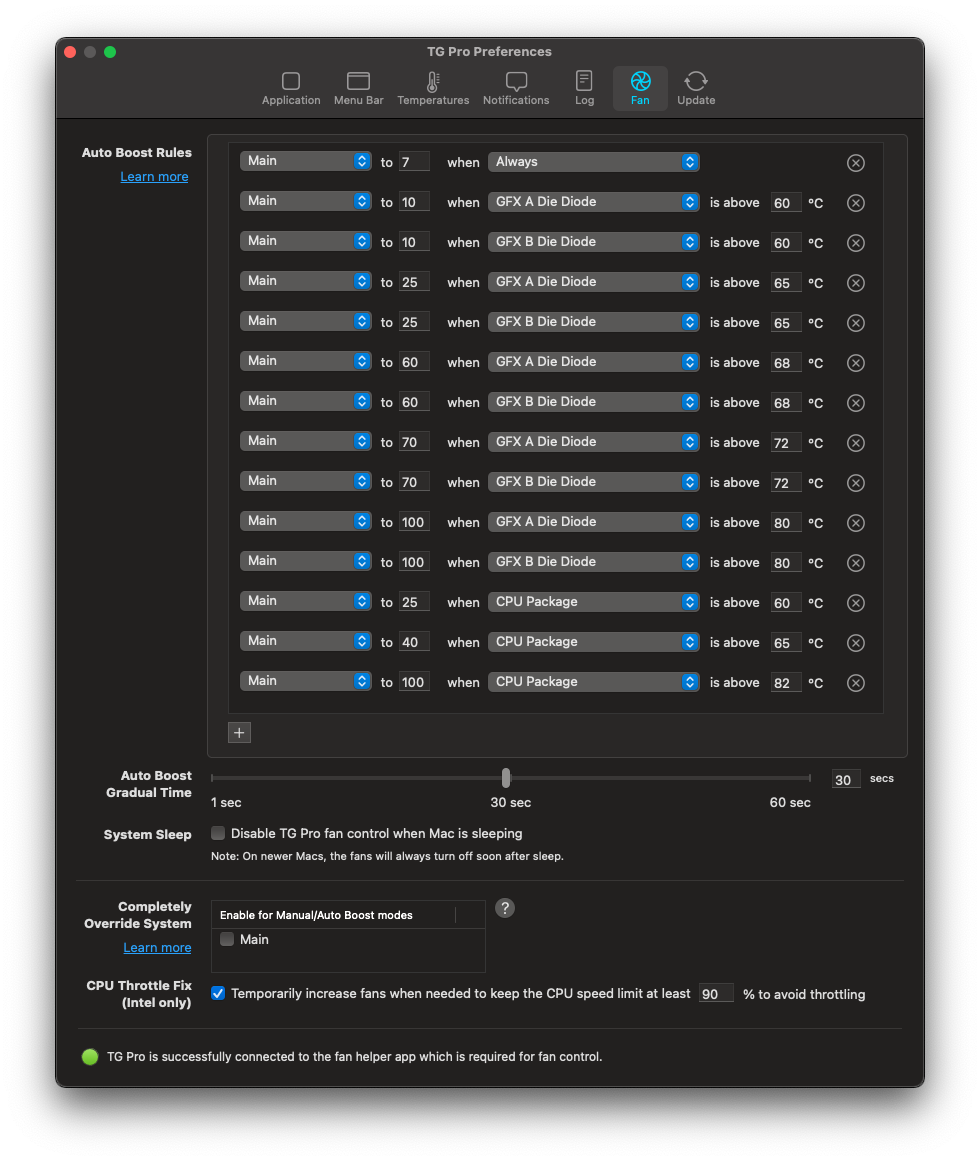Open the Main fan dropdown in the Always row
This screenshot has height=1161, width=980.
coord(306,161)
